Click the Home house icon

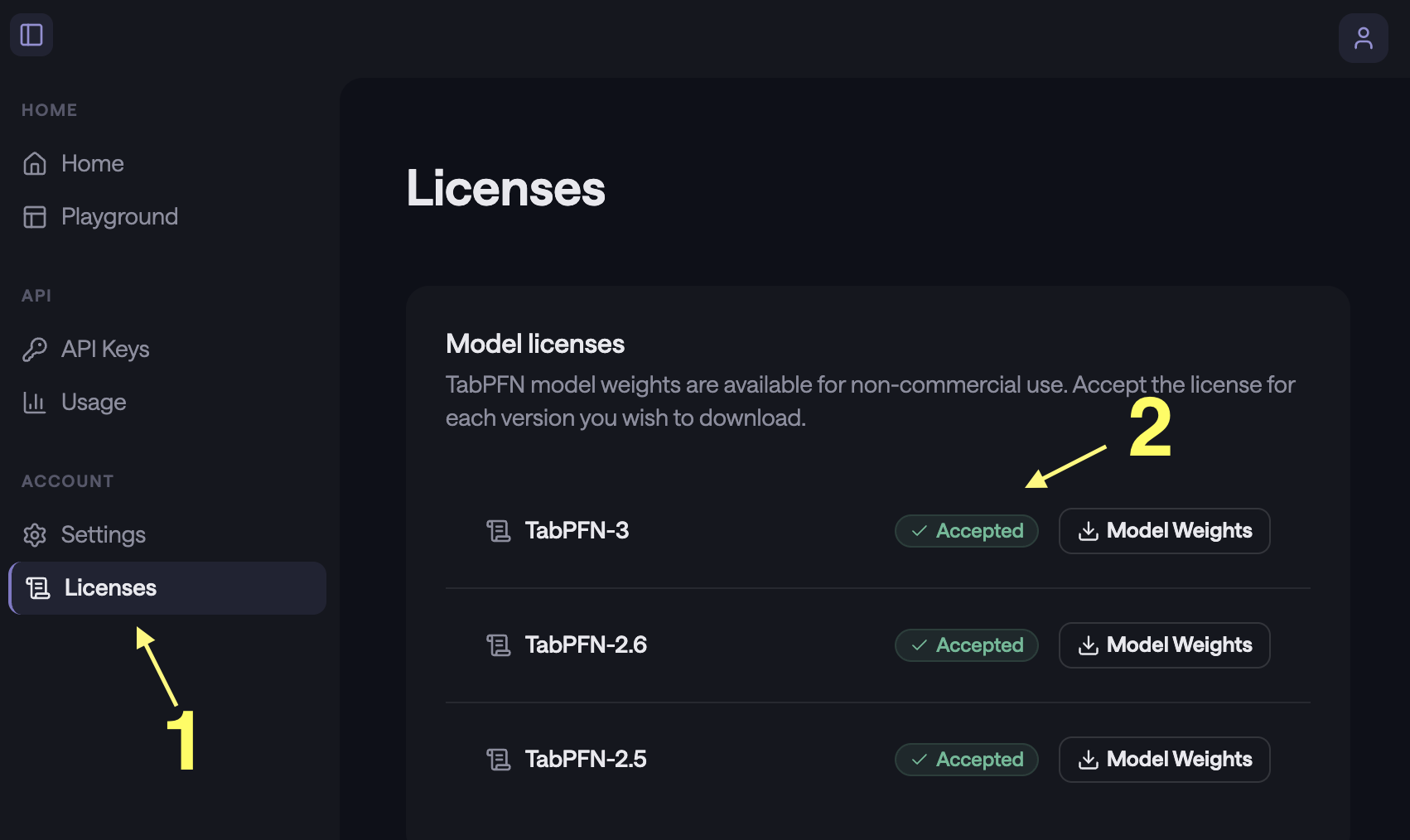(35, 164)
